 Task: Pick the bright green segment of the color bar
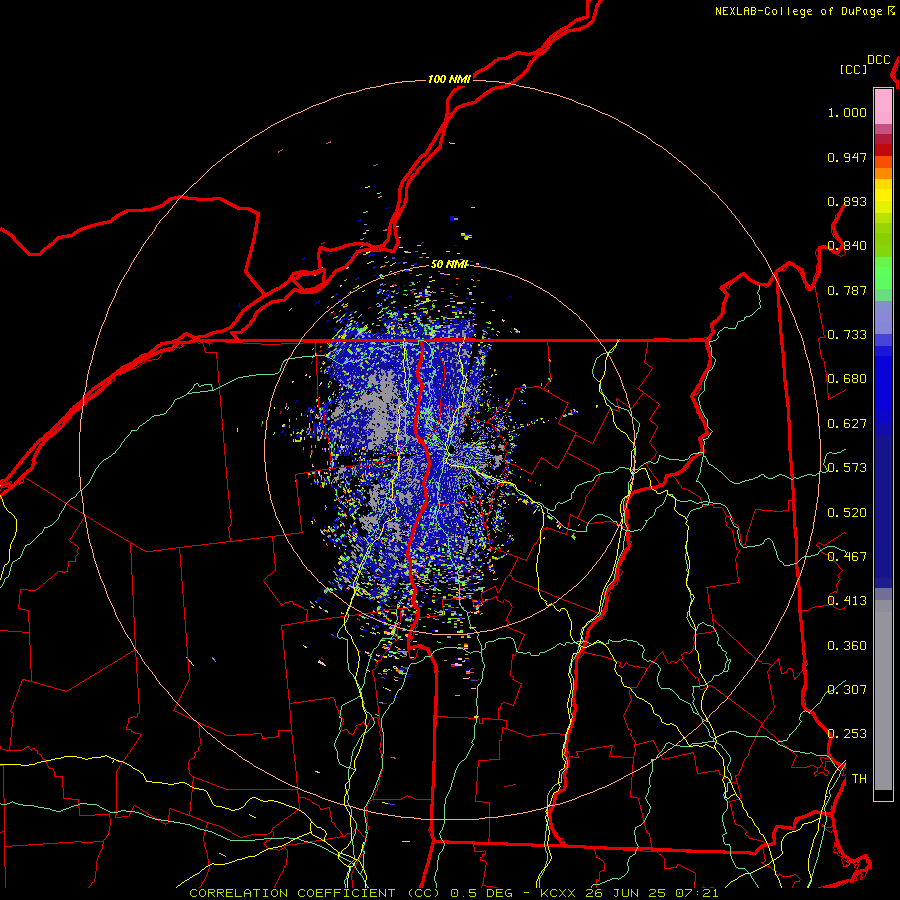tap(883, 273)
